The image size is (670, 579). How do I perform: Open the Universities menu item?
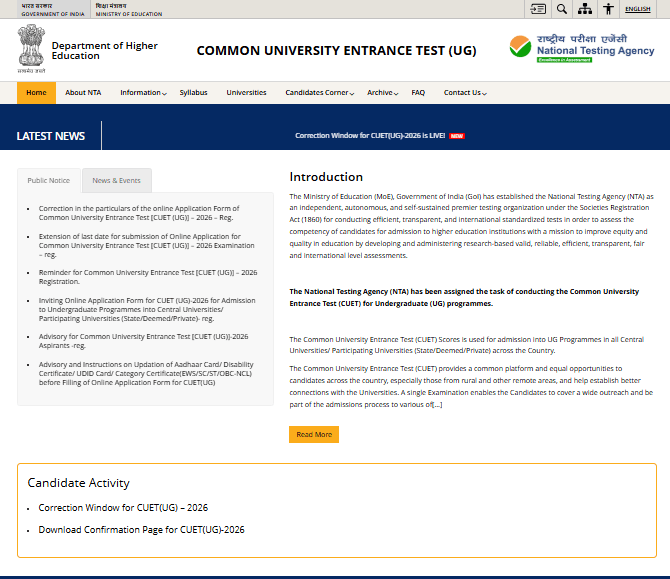click(x=246, y=93)
